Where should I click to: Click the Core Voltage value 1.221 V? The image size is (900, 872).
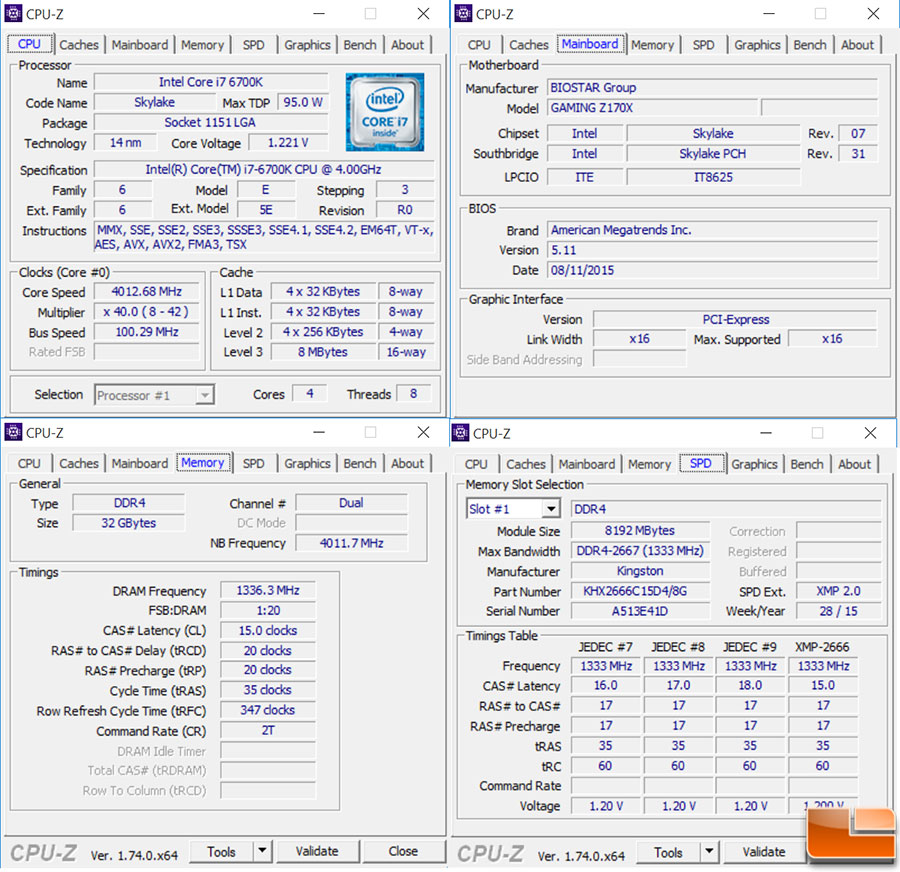click(x=288, y=143)
